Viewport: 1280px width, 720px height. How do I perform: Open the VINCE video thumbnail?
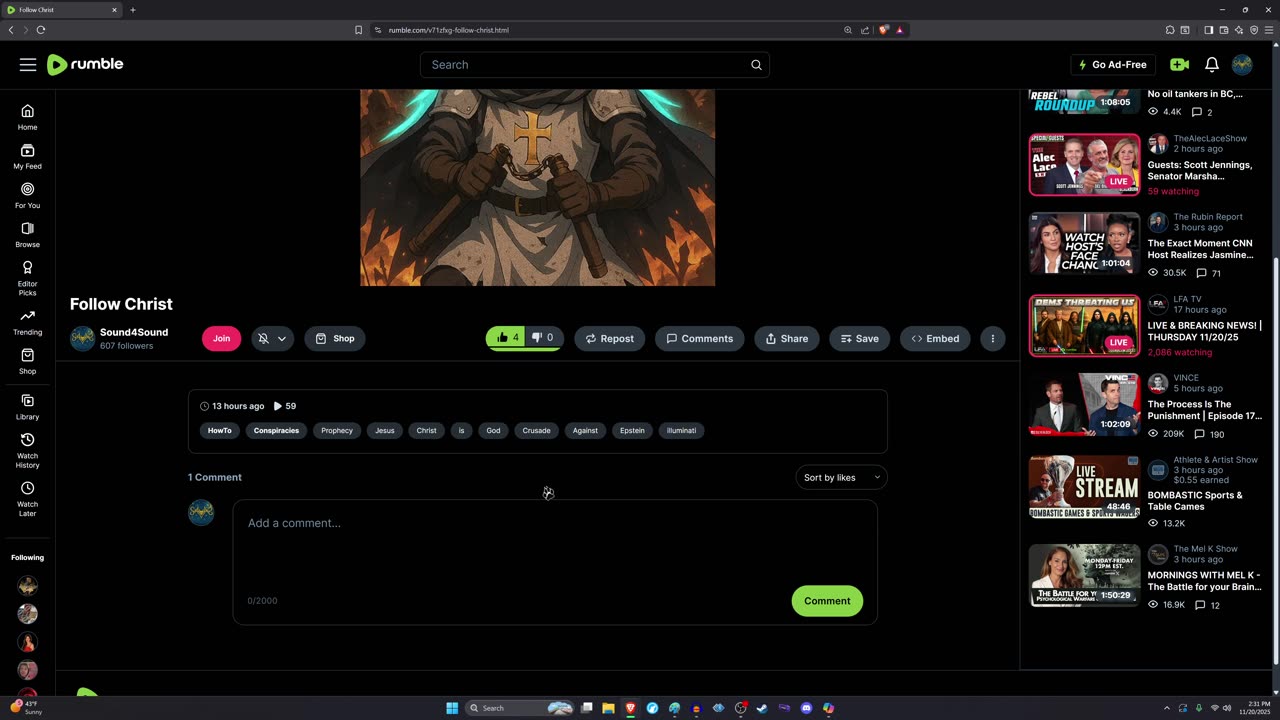1084,405
